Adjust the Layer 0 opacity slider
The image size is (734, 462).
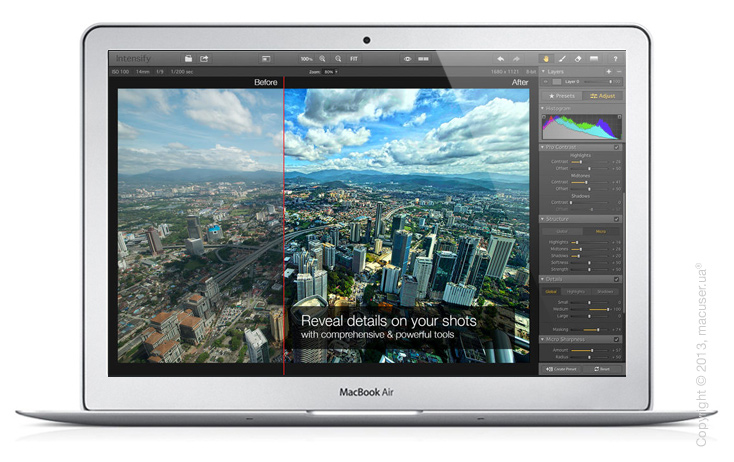pos(598,81)
